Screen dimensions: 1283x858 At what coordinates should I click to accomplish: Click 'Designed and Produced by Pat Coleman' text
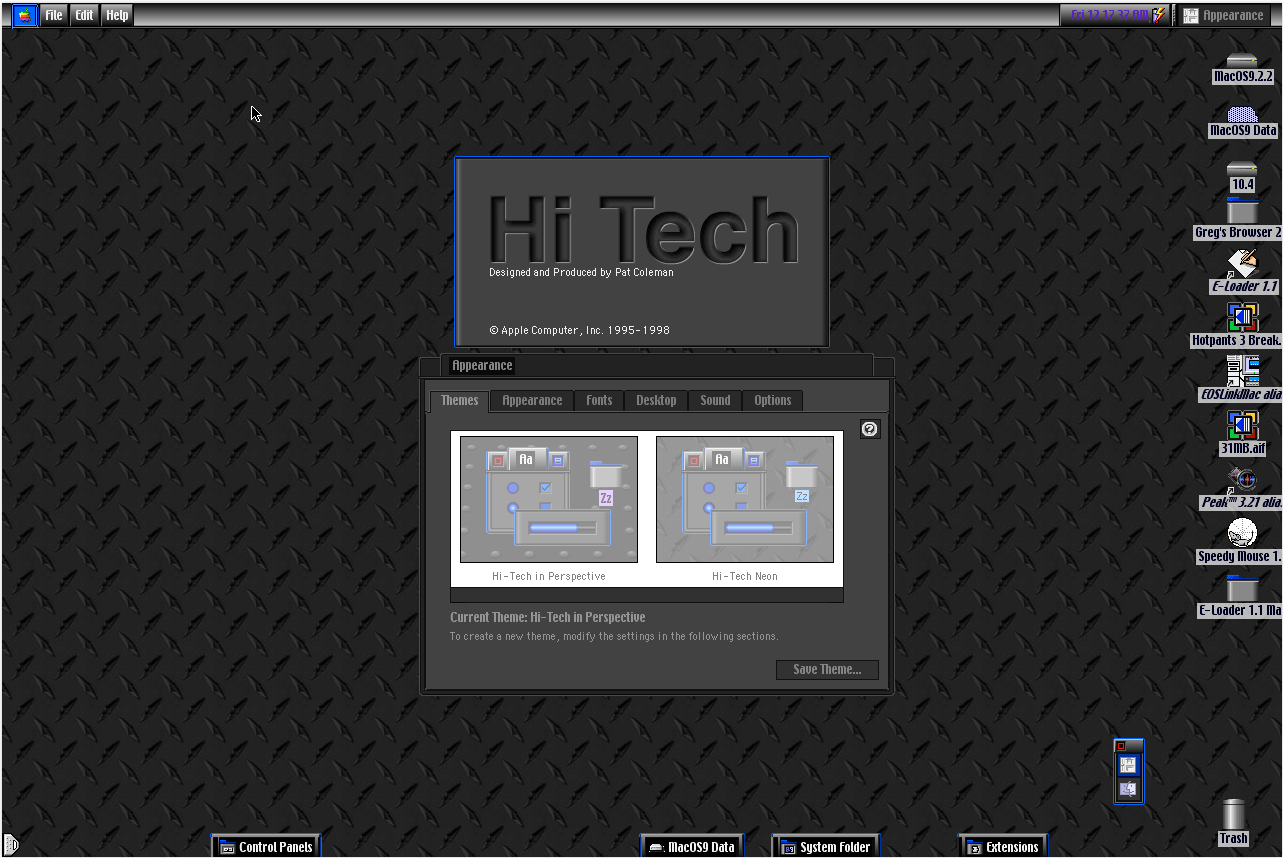[x=581, y=272]
